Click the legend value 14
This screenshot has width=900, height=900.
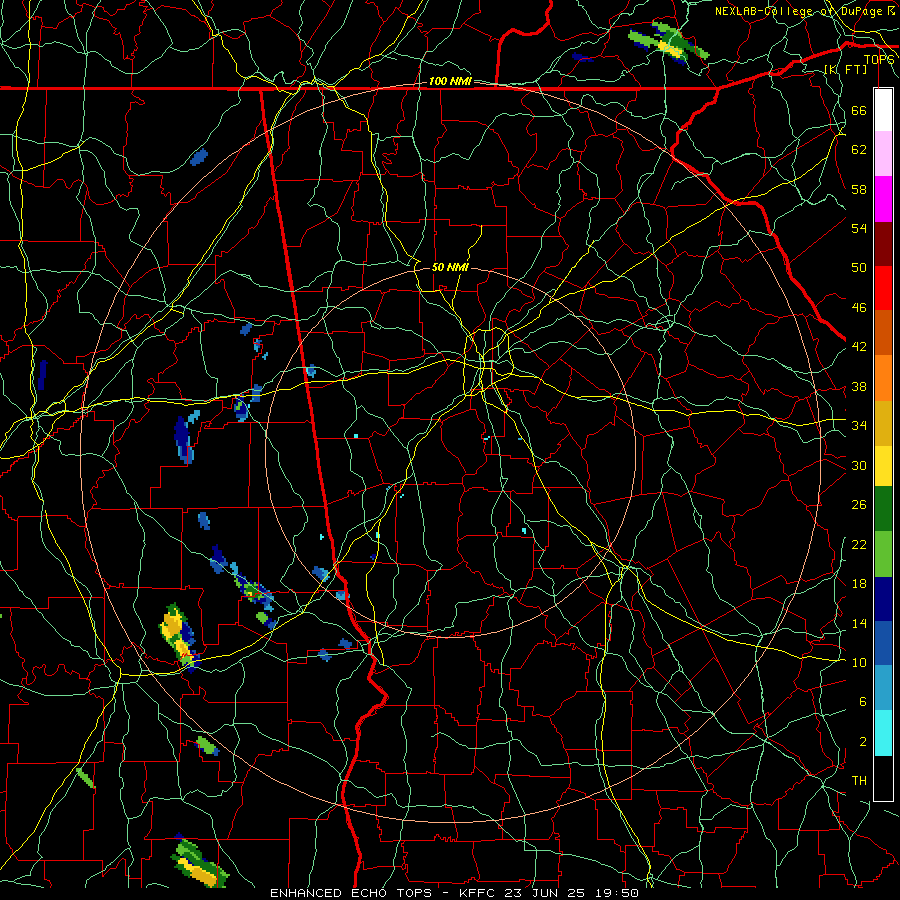click(859, 623)
